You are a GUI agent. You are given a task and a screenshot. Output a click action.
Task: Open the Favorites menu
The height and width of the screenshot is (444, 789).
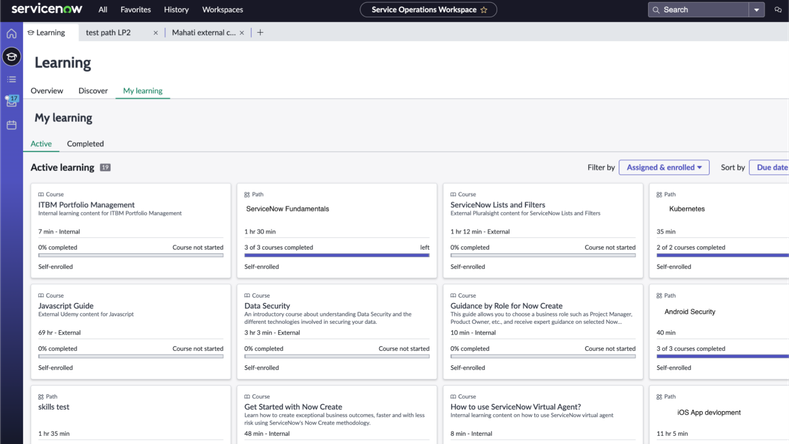[x=135, y=10]
